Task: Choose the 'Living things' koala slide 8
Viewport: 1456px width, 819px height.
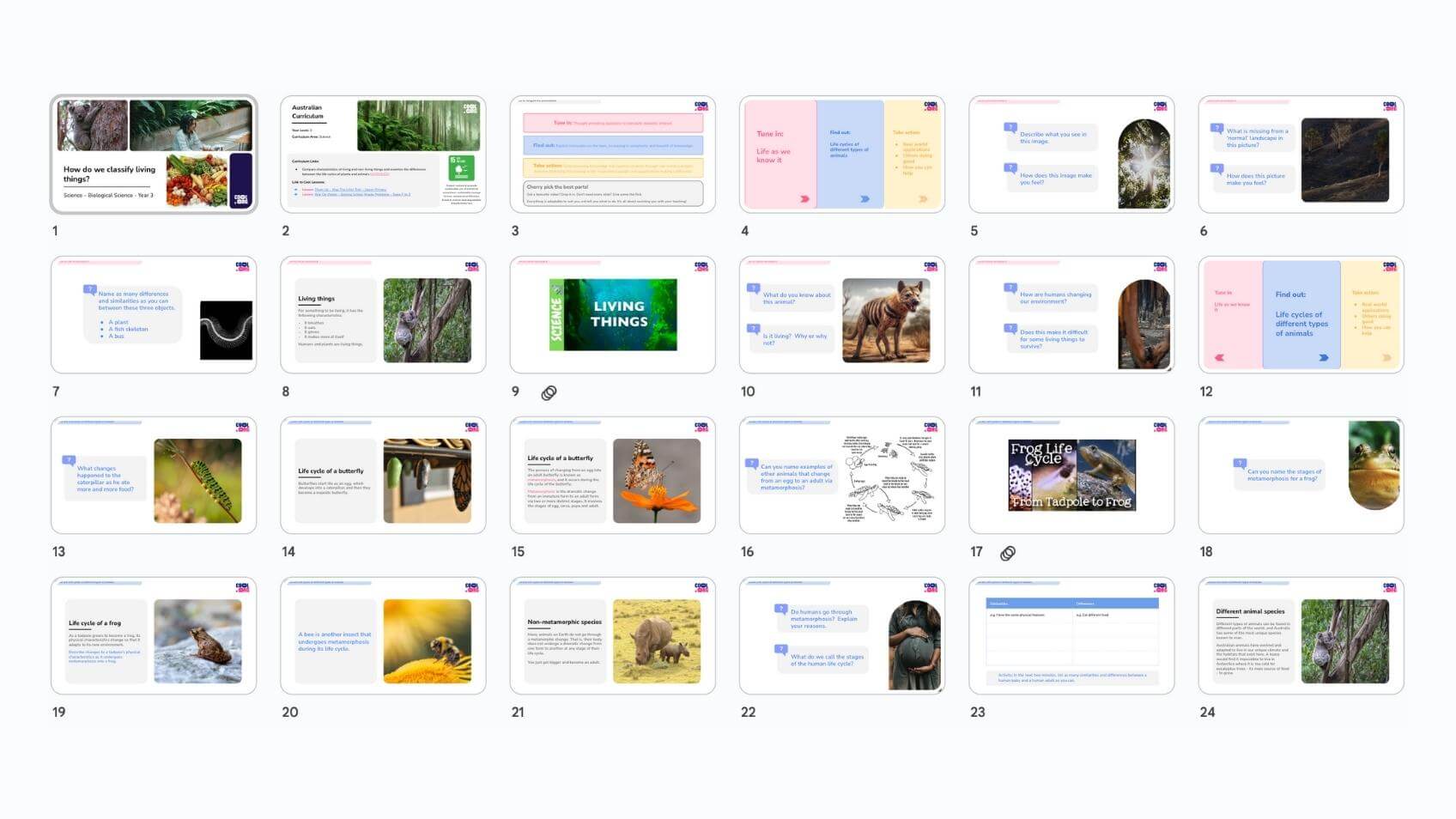Action: 383,315
